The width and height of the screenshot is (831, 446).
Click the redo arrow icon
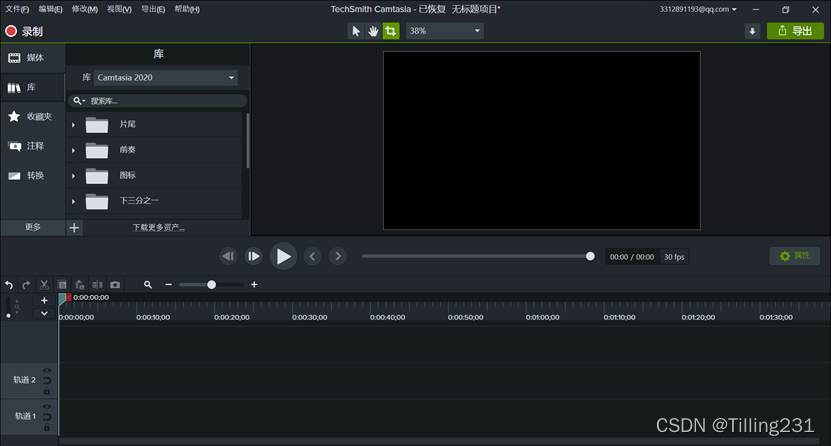click(x=26, y=285)
